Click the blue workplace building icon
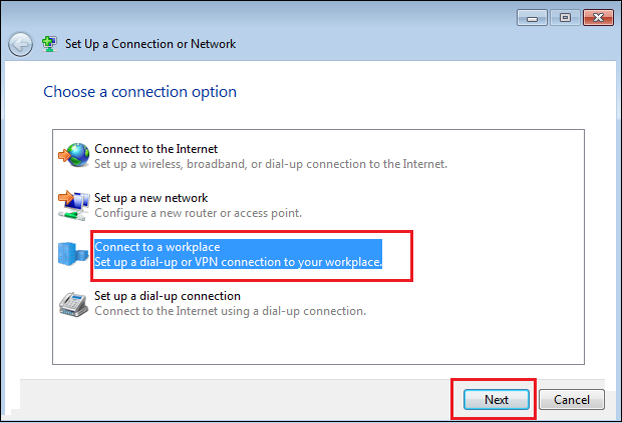This screenshot has width=622, height=423. [x=73, y=254]
